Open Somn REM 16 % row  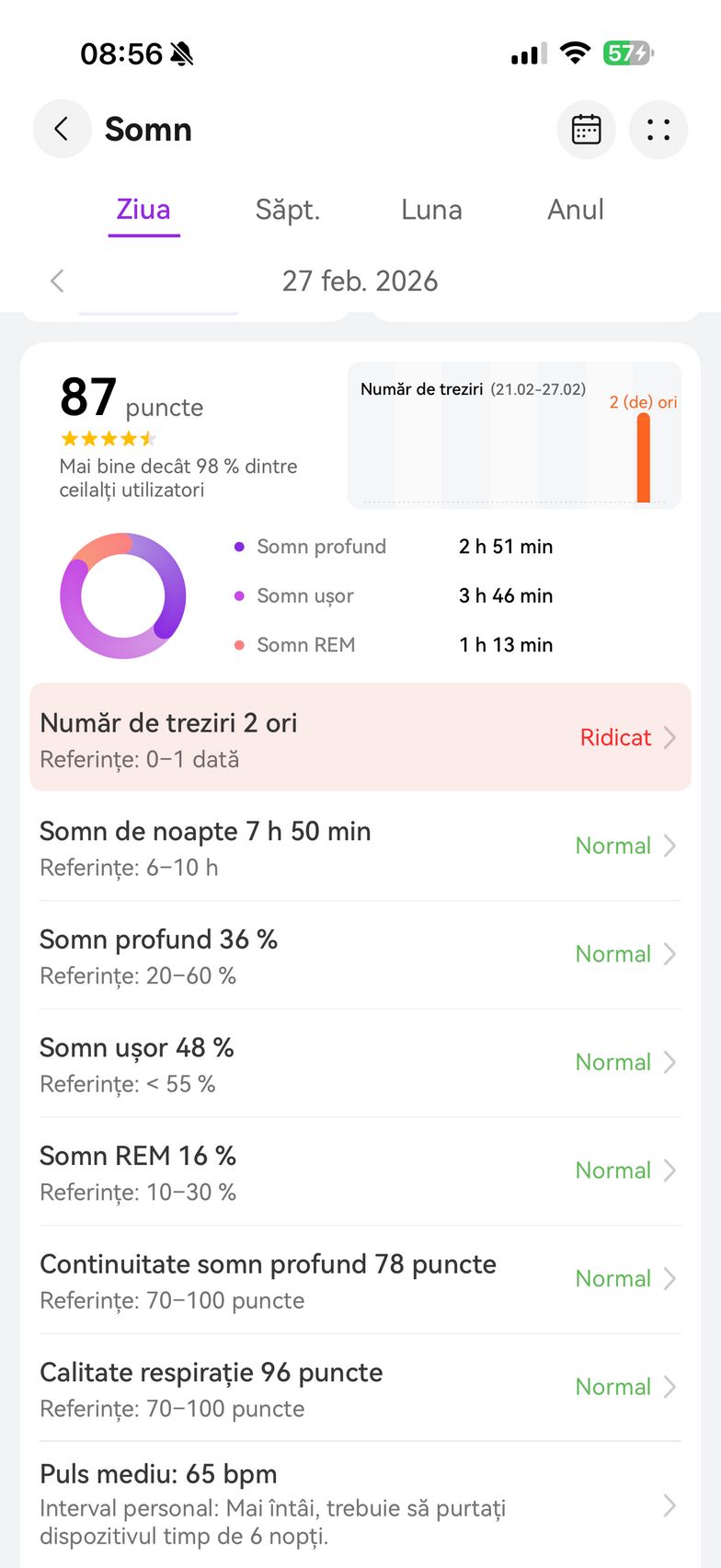click(x=360, y=1171)
